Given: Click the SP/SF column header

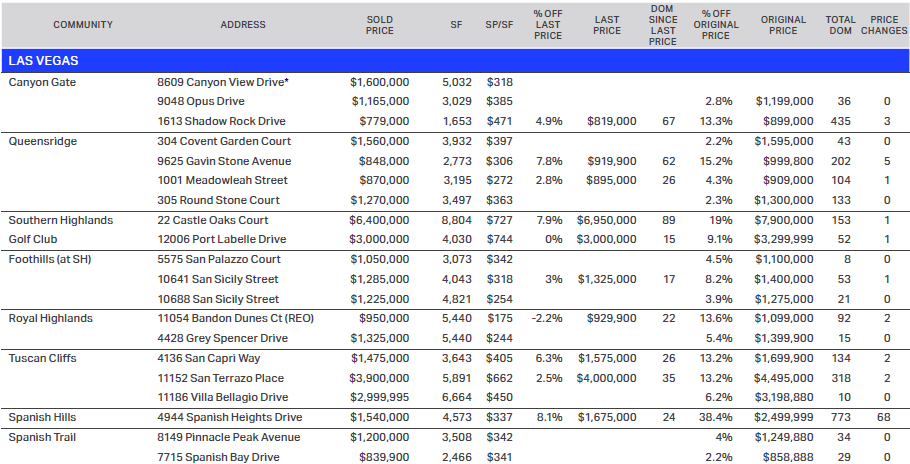Looking at the screenshot, I should click(x=499, y=25).
